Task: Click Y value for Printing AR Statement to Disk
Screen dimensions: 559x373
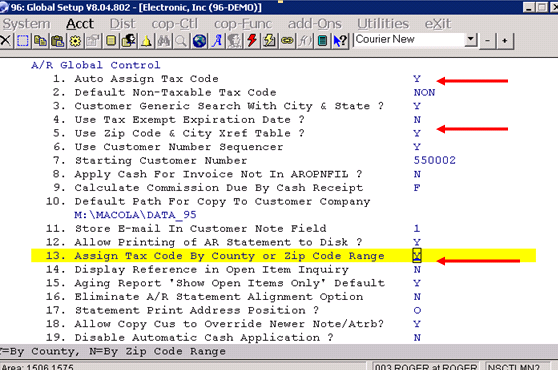Action: pyautogui.click(x=417, y=242)
